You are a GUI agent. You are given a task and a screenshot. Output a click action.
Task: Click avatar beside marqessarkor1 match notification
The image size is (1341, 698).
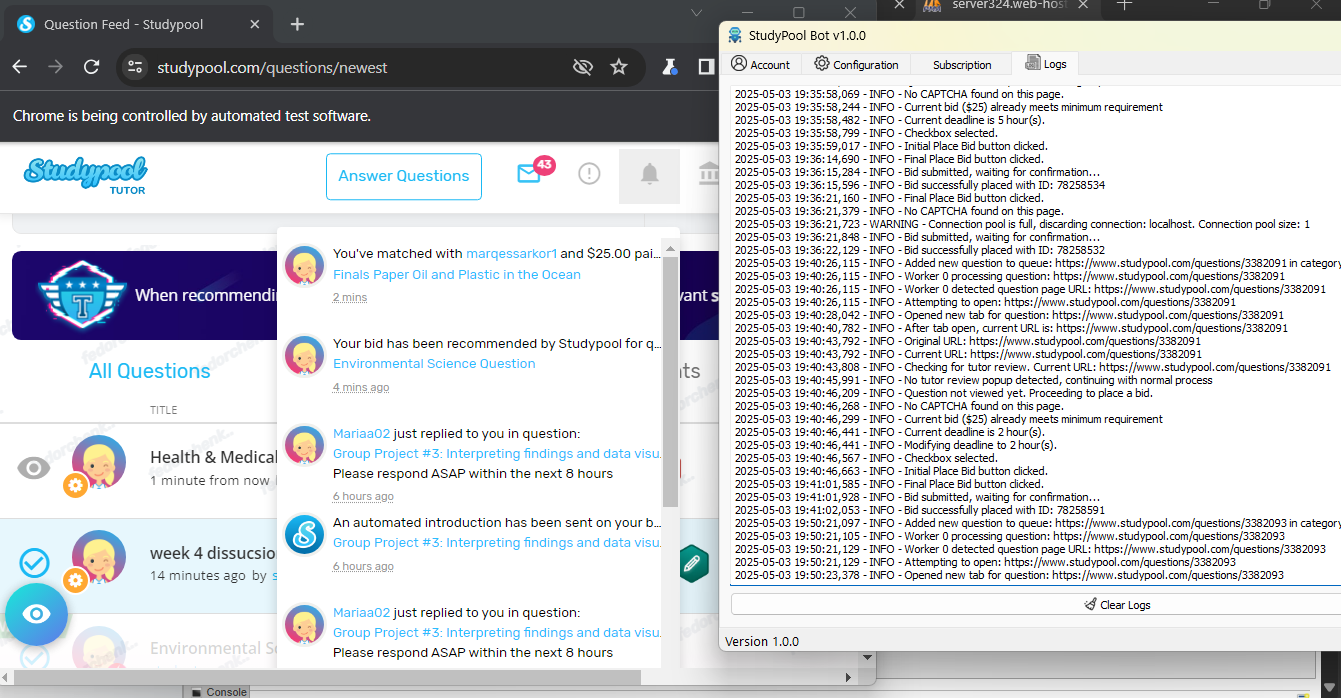pos(304,266)
